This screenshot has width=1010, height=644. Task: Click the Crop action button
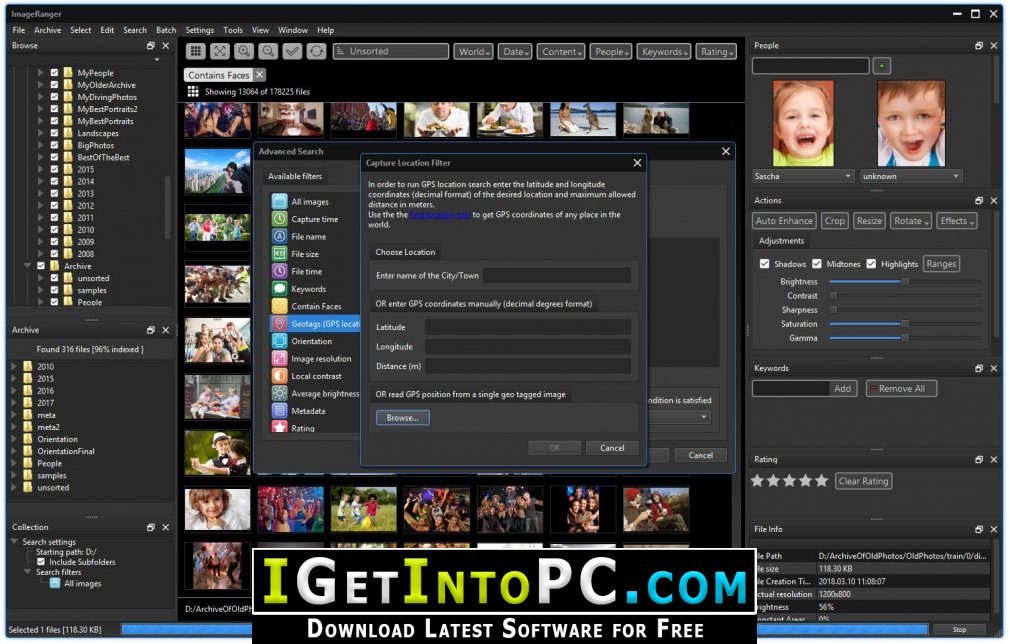tap(834, 220)
